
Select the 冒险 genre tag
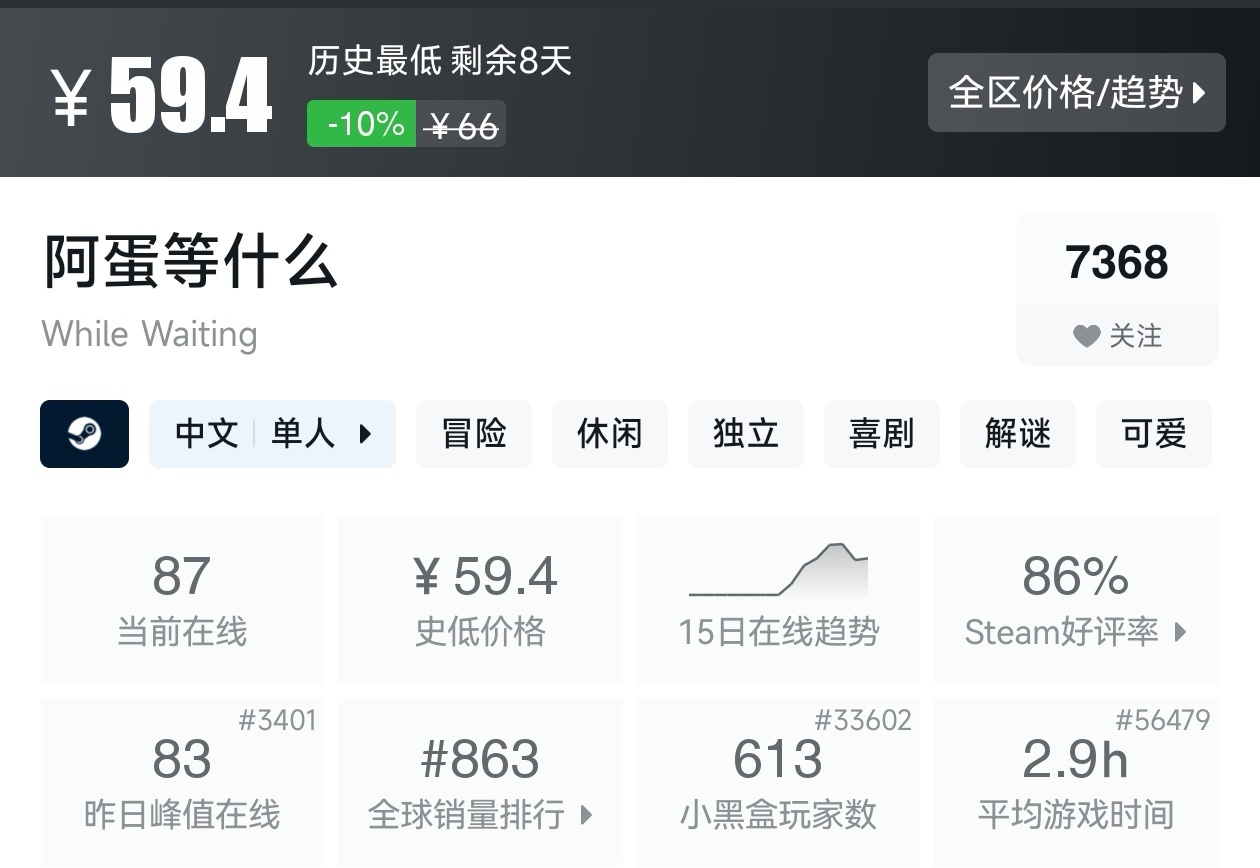[474, 434]
